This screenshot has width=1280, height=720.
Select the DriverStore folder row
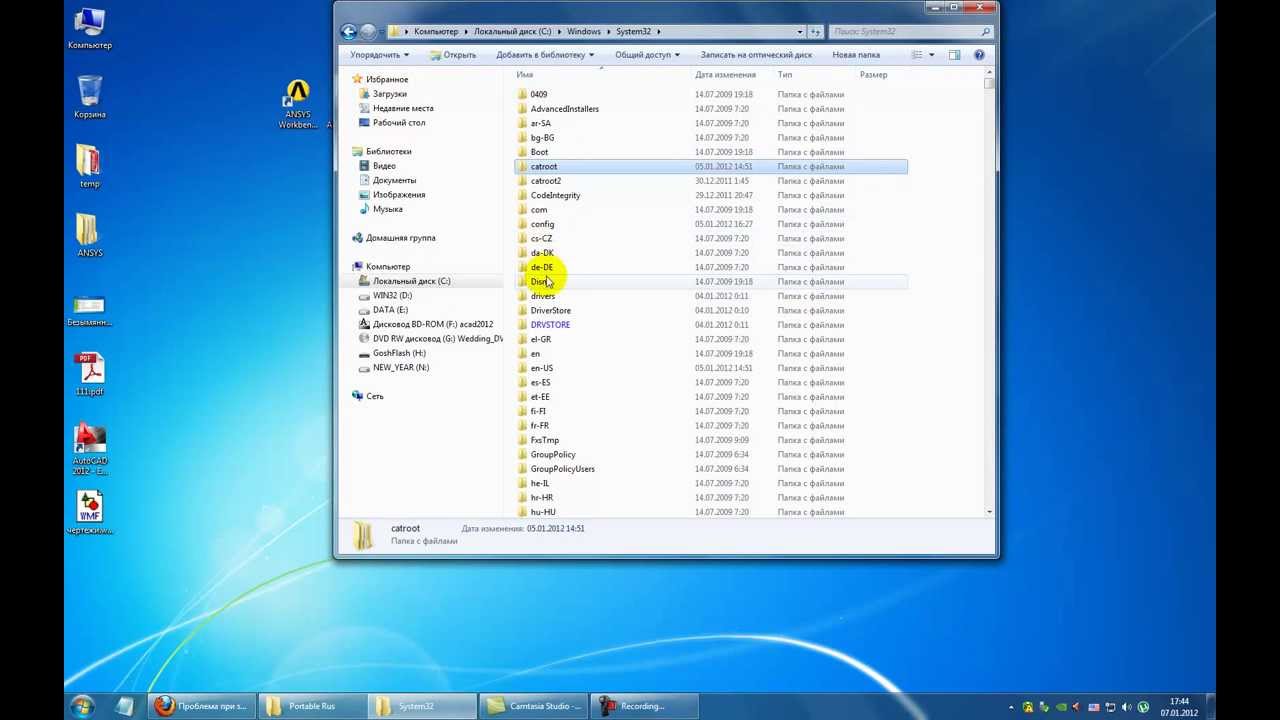[x=711, y=311]
